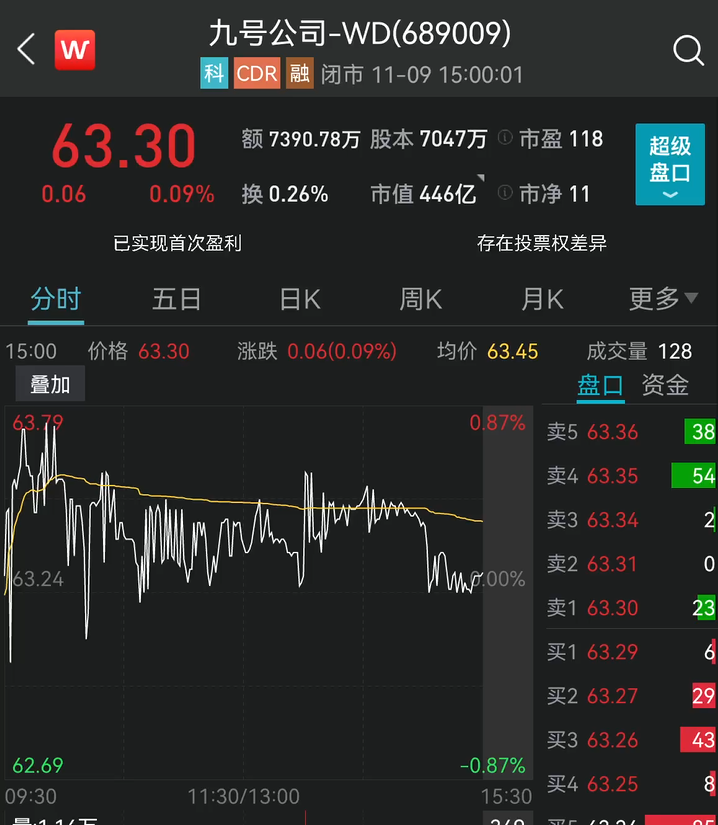The image size is (718, 825).
Task: Tap 涨跌 0.06(0.09%) value
Action: [317, 351]
